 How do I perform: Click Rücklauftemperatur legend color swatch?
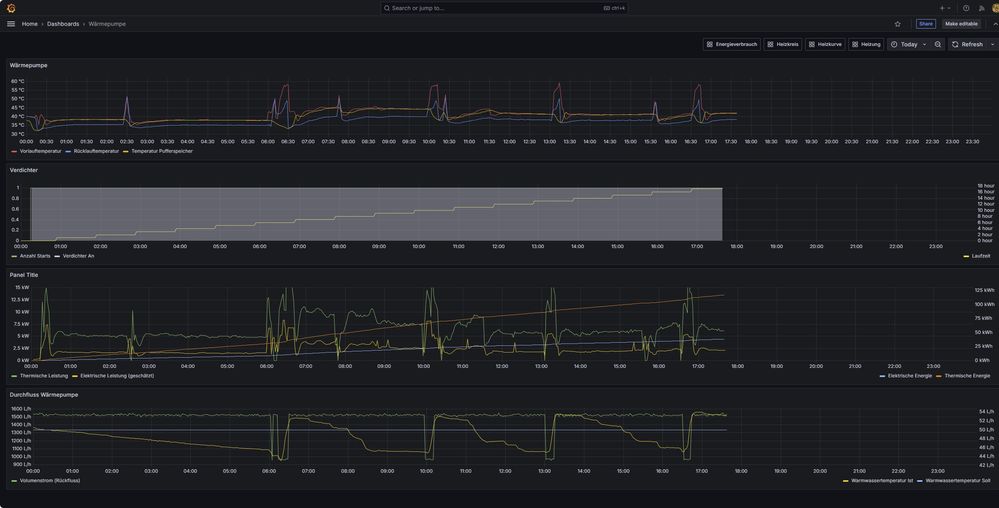tap(68, 151)
